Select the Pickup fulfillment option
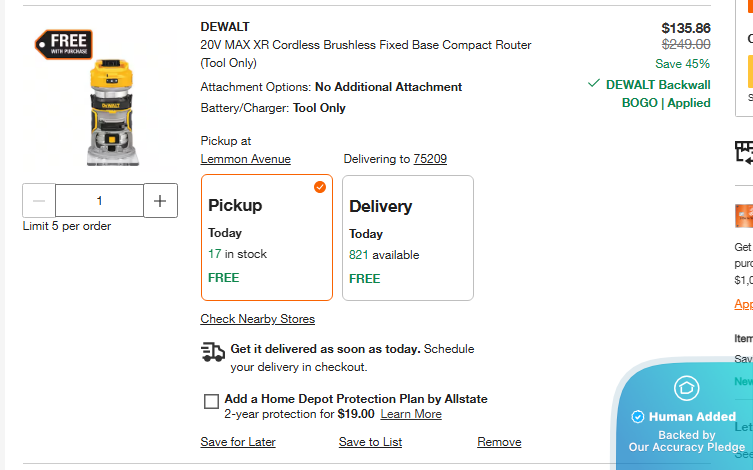Screen dimensions: 753x470 tap(266, 238)
